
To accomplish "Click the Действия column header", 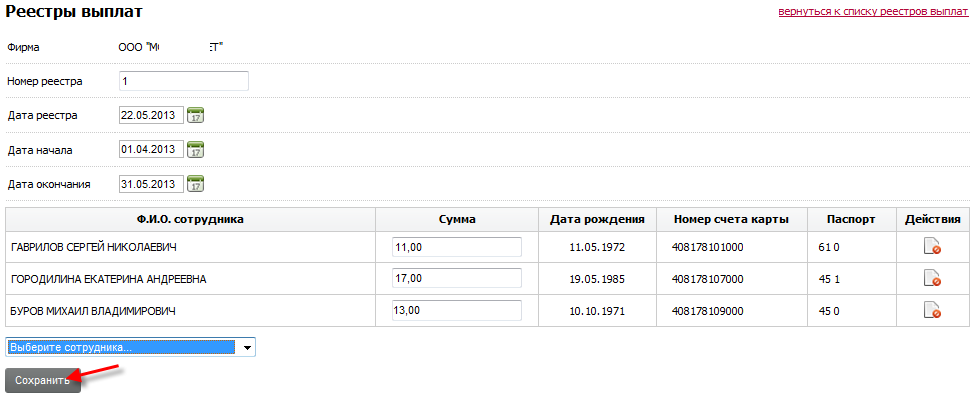I will click(x=933, y=219).
